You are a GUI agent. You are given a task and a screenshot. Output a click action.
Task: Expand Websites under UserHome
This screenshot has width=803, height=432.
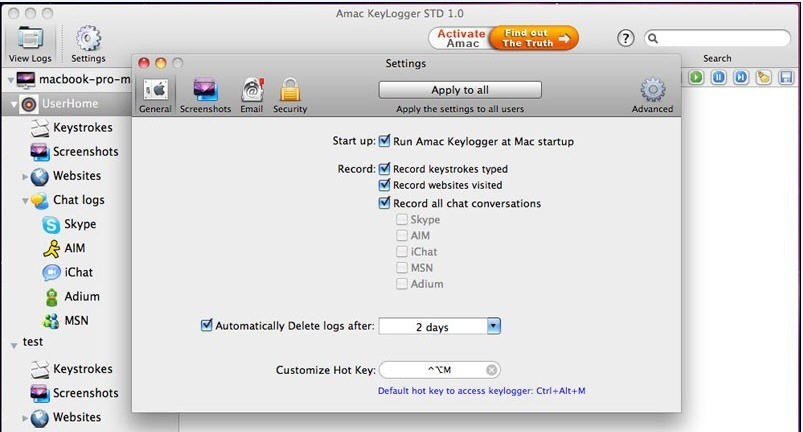[x=25, y=177]
